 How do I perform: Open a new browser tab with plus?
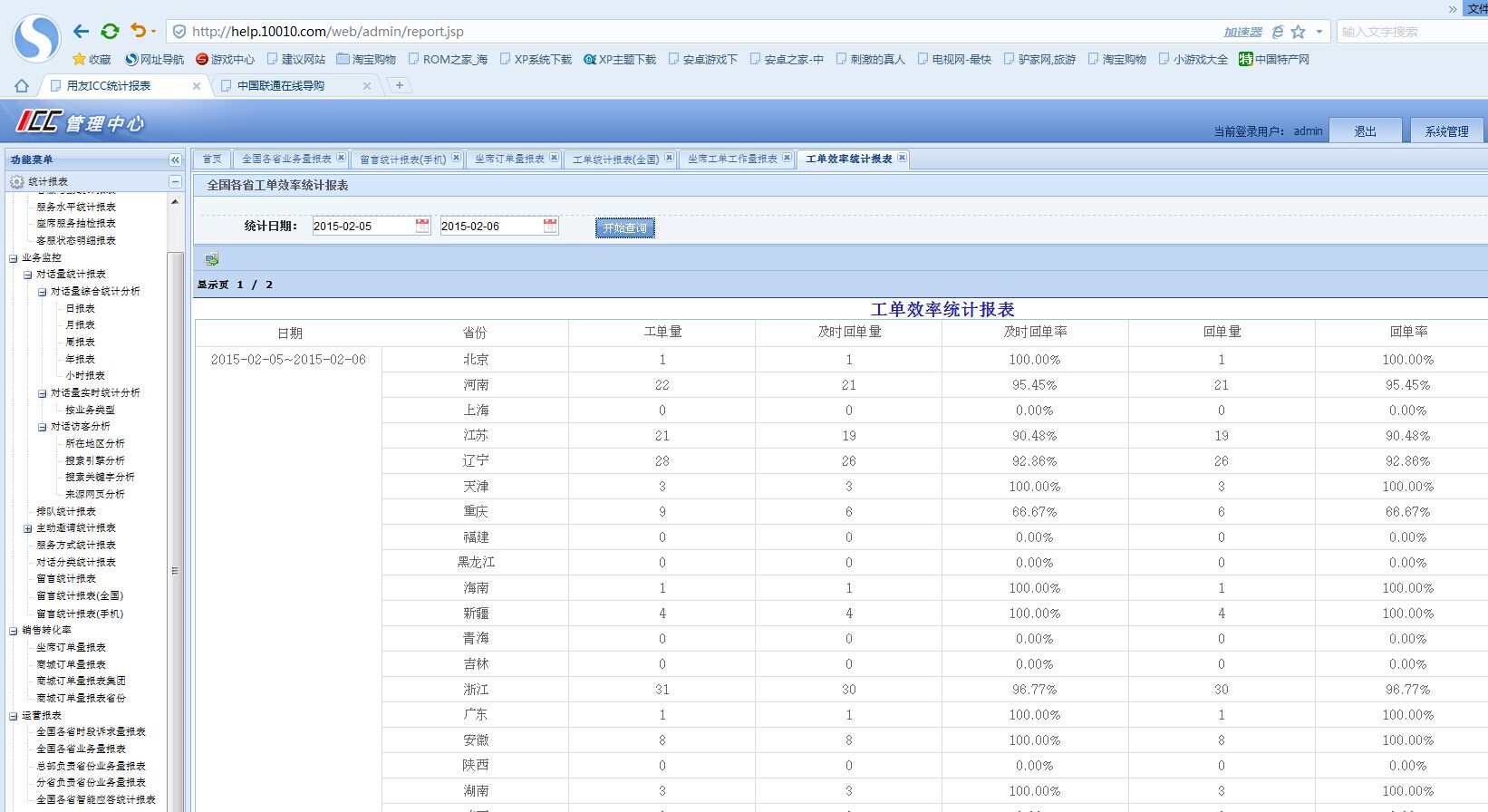click(400, 85)
